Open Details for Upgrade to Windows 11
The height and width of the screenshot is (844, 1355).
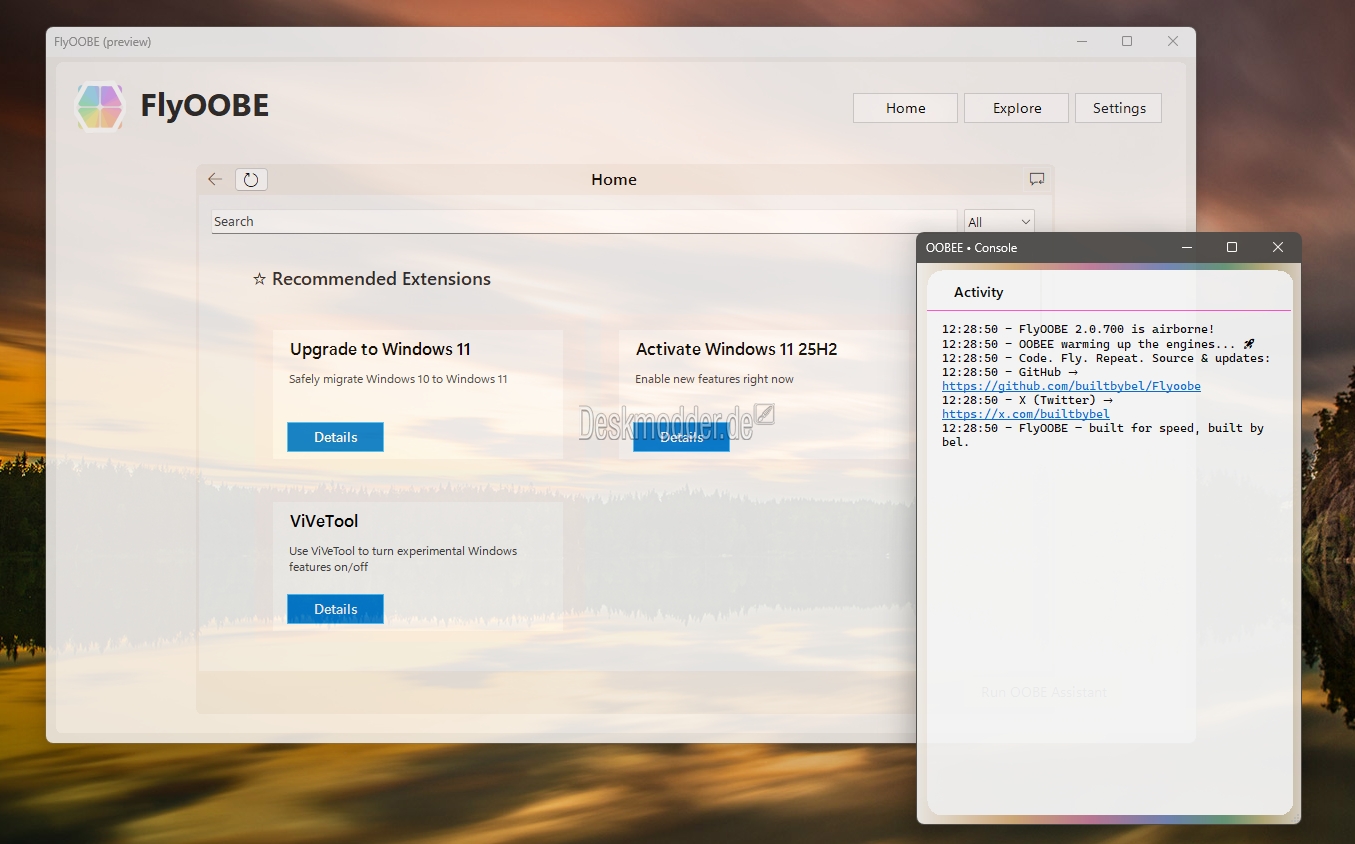coord(335,437)
